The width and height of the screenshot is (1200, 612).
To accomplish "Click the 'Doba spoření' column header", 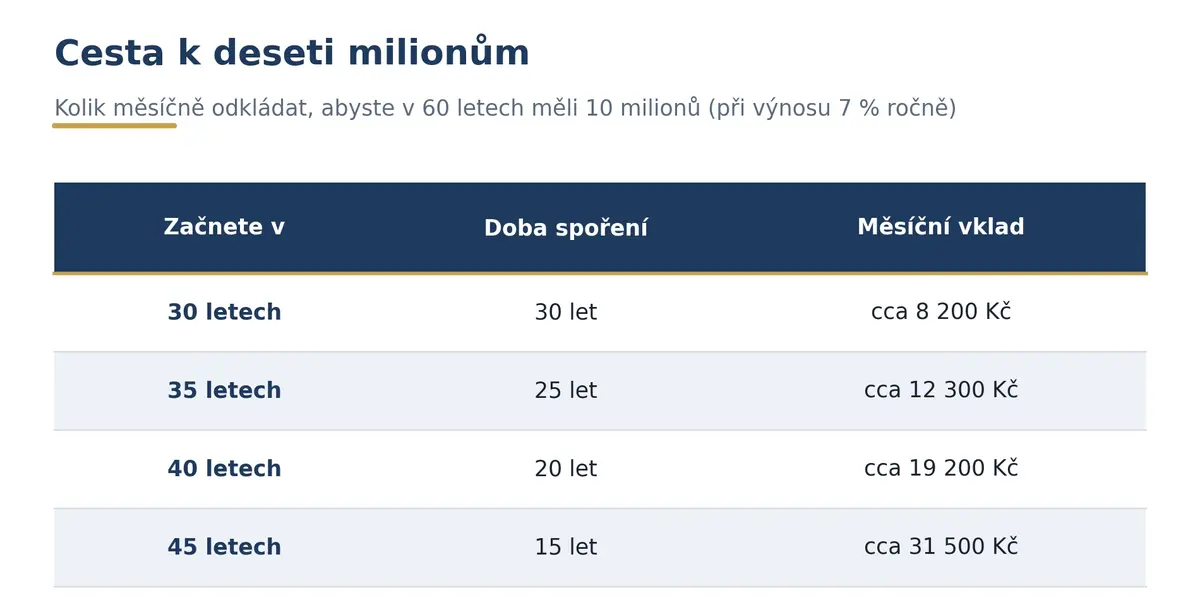I will tap(566, 229).
